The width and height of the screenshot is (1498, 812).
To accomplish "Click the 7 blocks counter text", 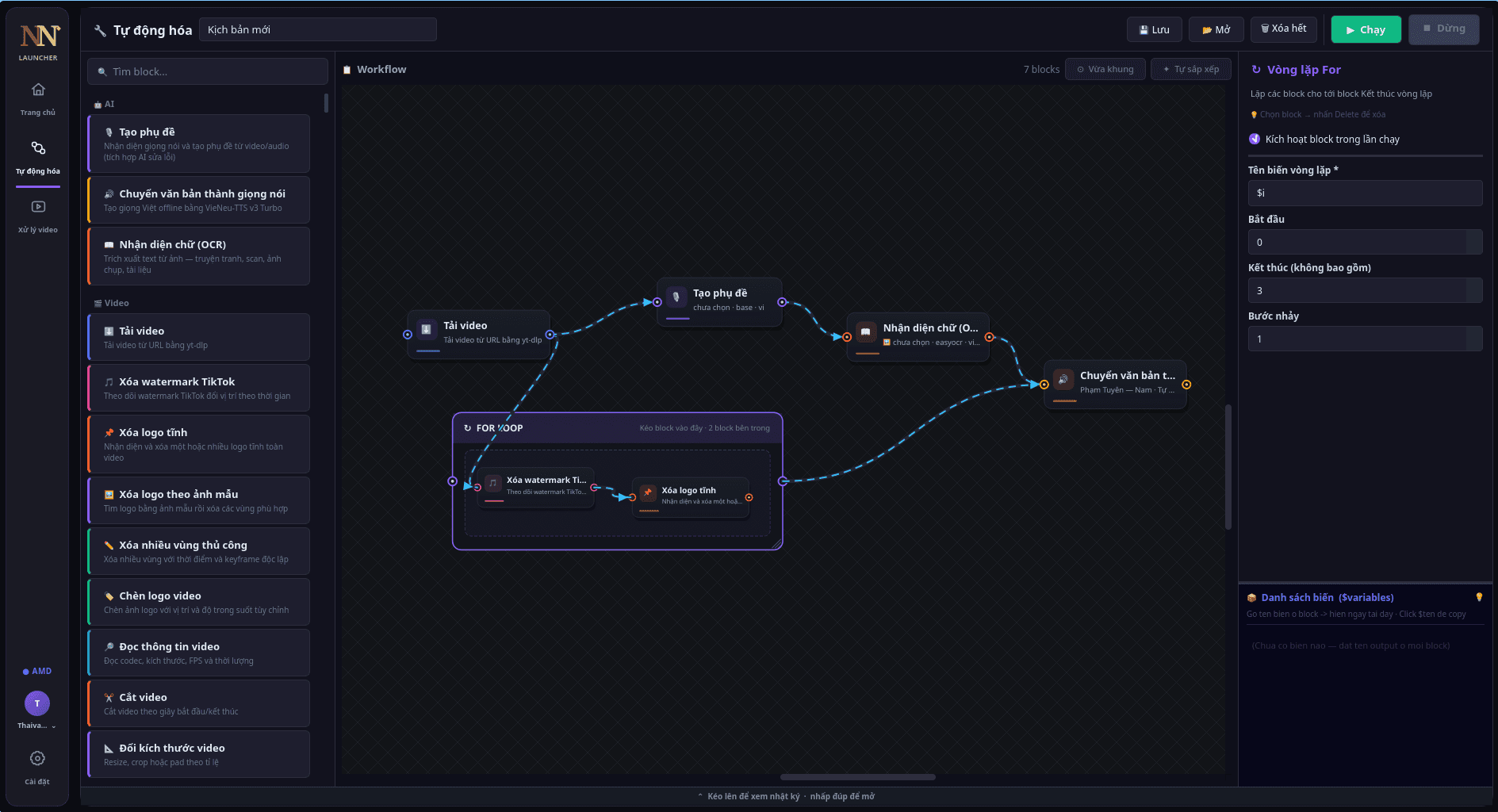I will pyautogui.click(x=1041, y=70).
